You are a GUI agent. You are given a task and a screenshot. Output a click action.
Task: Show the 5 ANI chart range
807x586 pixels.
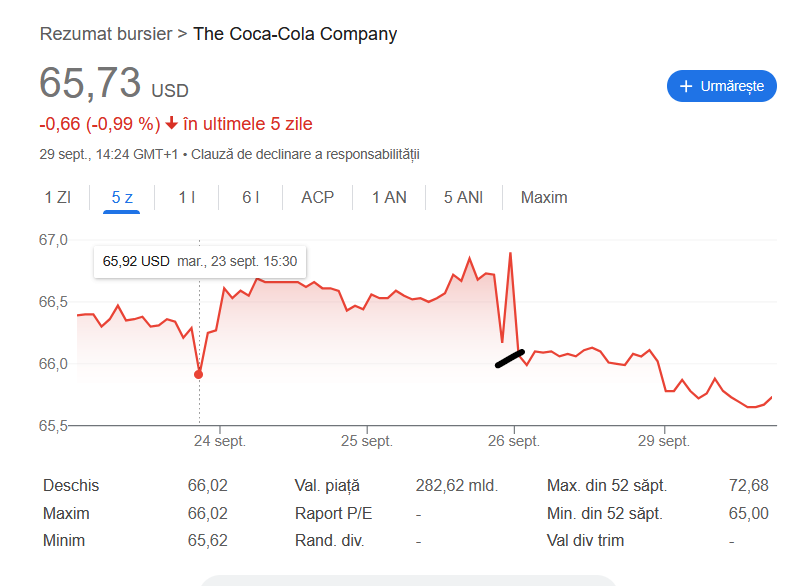pyautogui.click(x=463, y=198)
